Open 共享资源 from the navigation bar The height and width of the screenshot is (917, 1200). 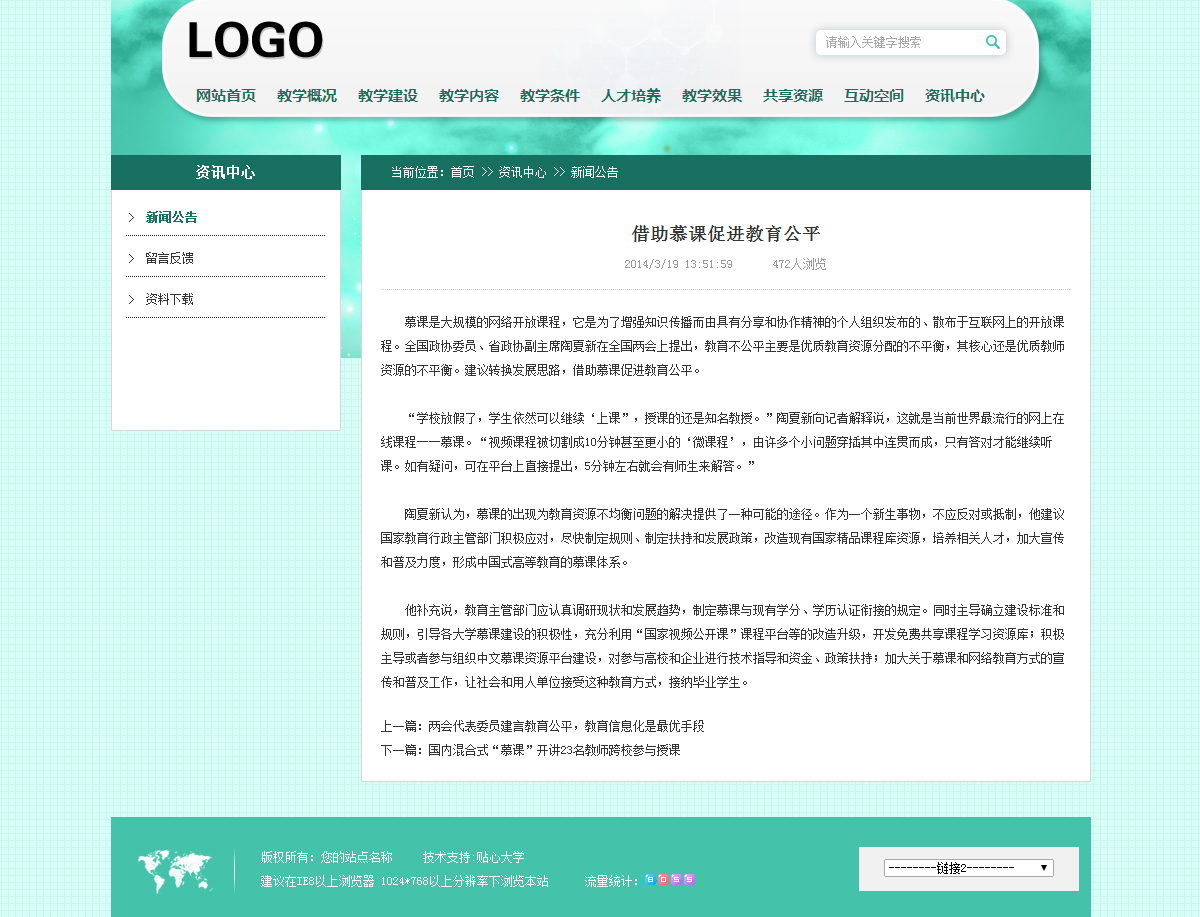pos(793,96)
